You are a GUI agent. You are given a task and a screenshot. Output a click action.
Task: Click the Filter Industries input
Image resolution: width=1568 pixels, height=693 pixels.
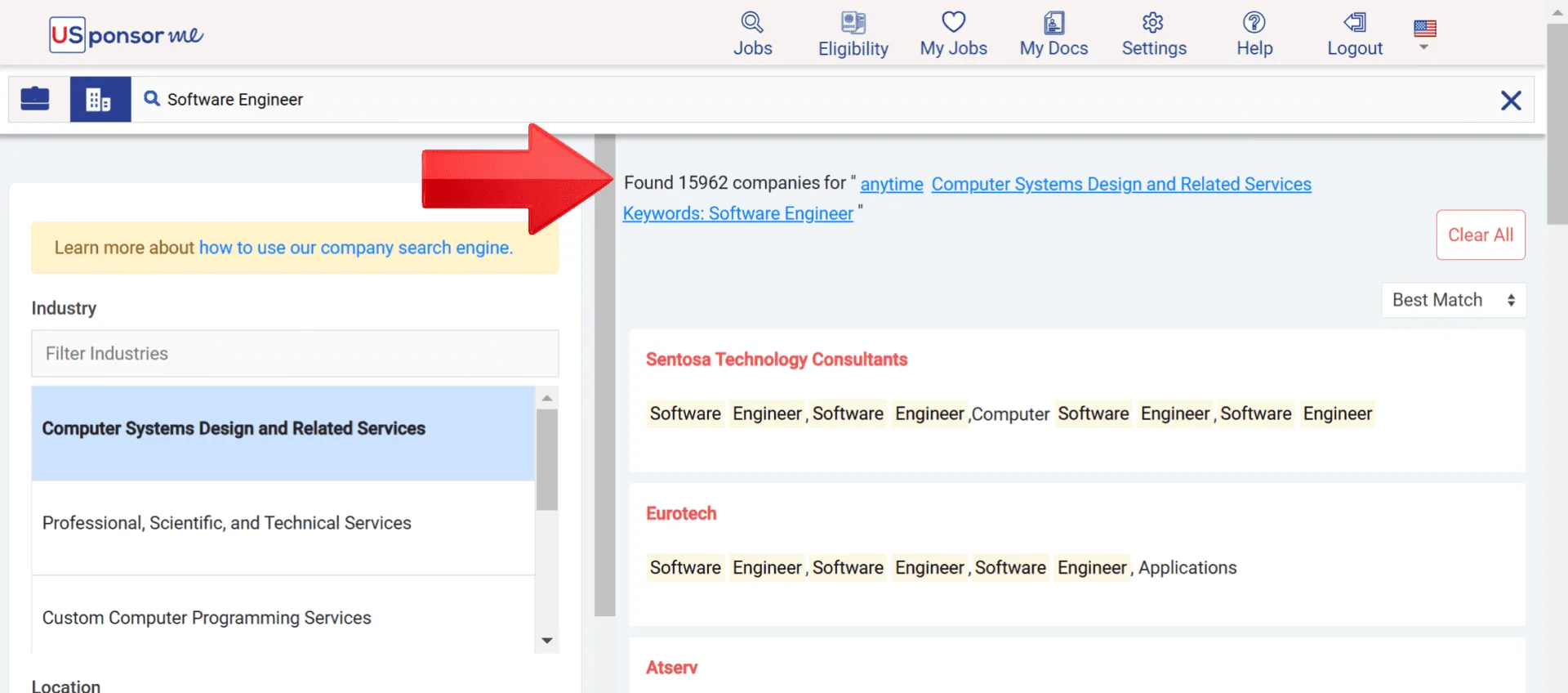(x=295, y=353)
